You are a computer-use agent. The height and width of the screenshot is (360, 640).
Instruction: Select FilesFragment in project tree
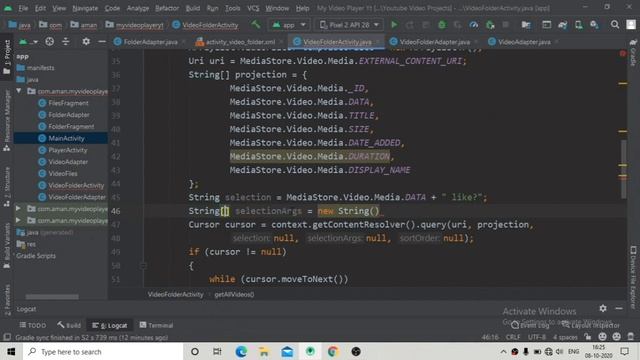(x=68, y=103)
